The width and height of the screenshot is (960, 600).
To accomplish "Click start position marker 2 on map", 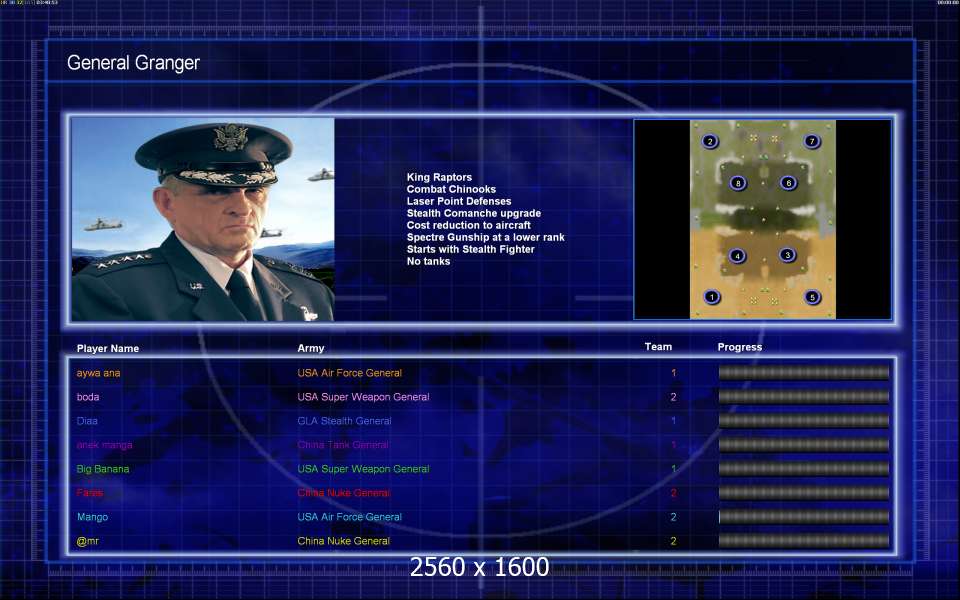I will tap(710, 141).
